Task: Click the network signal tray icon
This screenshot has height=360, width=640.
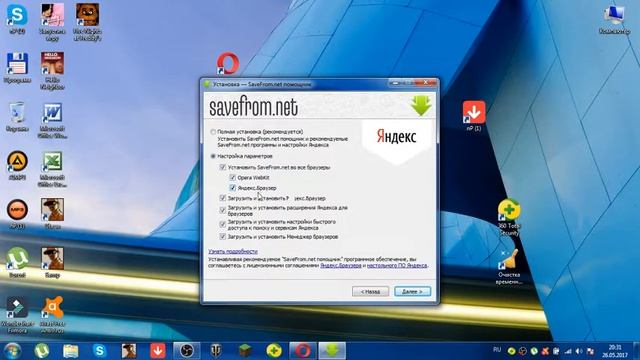Action: coord(568,351)
